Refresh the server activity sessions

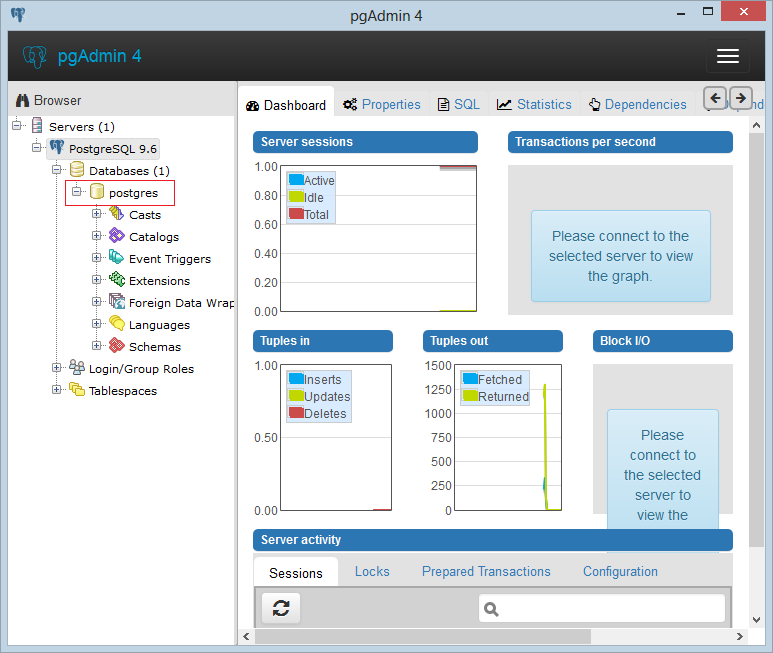[281, 608]
